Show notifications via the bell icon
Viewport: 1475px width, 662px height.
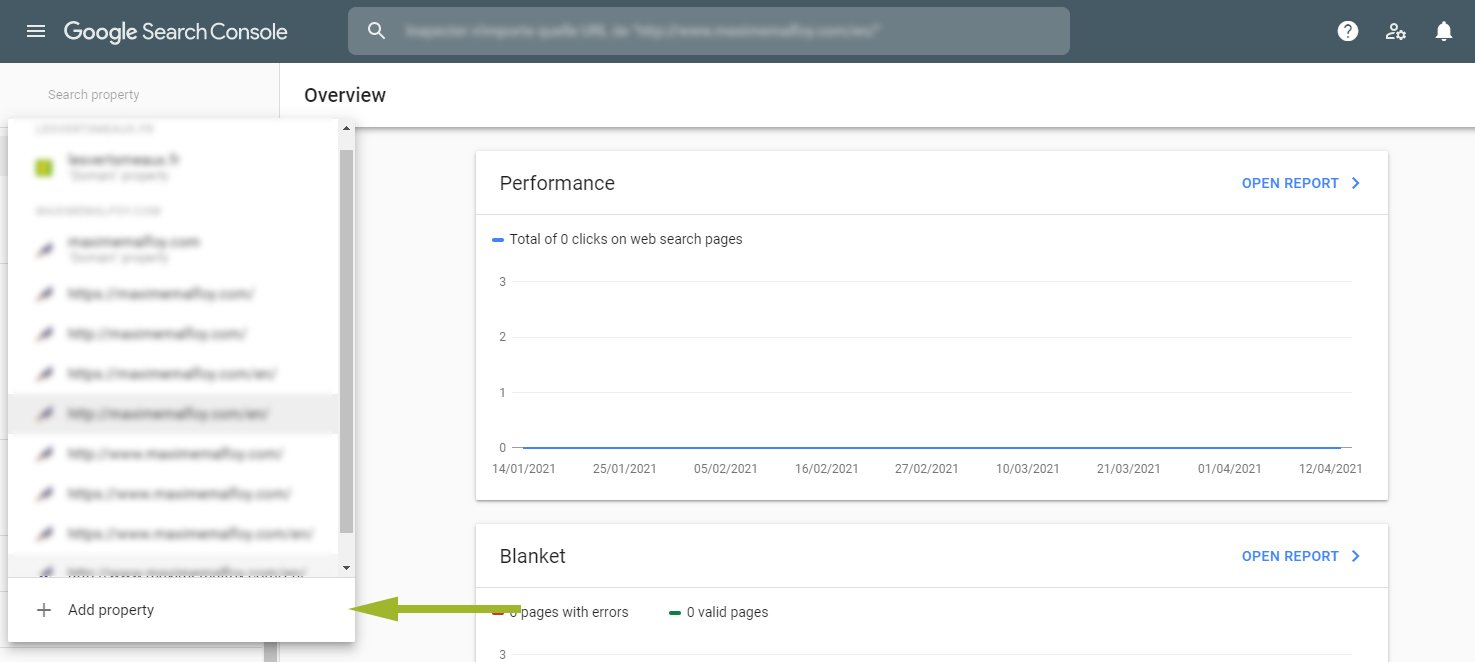pyautogui.click(x=1443, y=31)
